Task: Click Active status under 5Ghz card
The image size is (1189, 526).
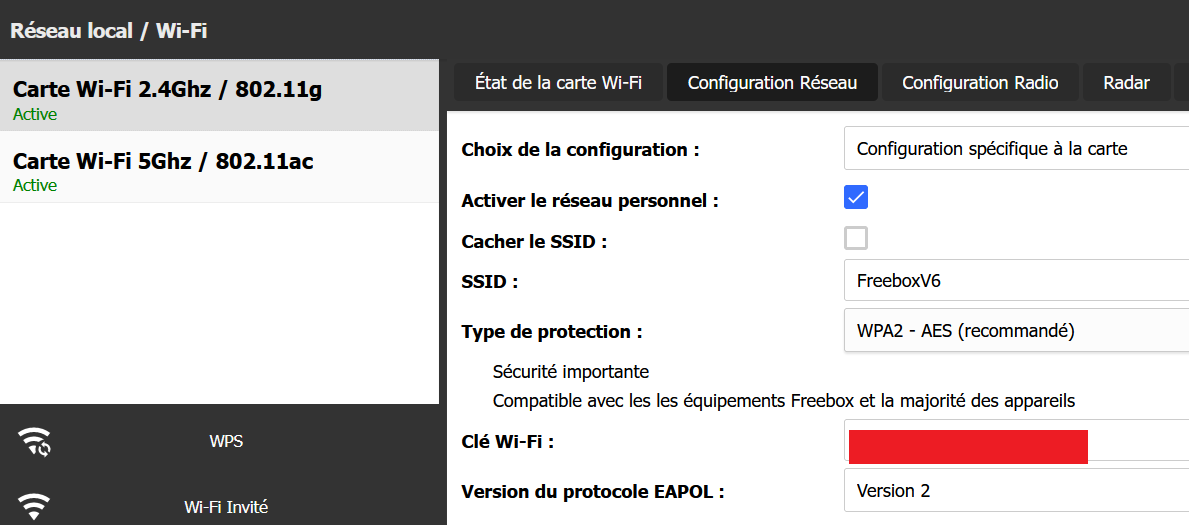Action: [35, 186]
